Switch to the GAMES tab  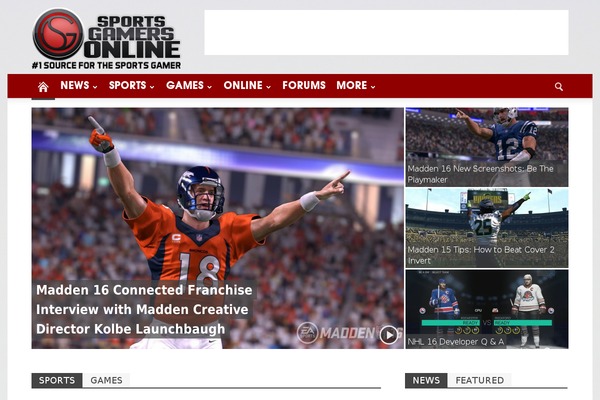106,380
